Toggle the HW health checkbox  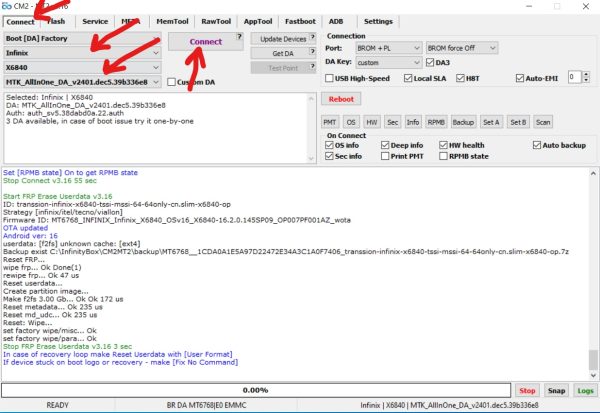[443, 145]
